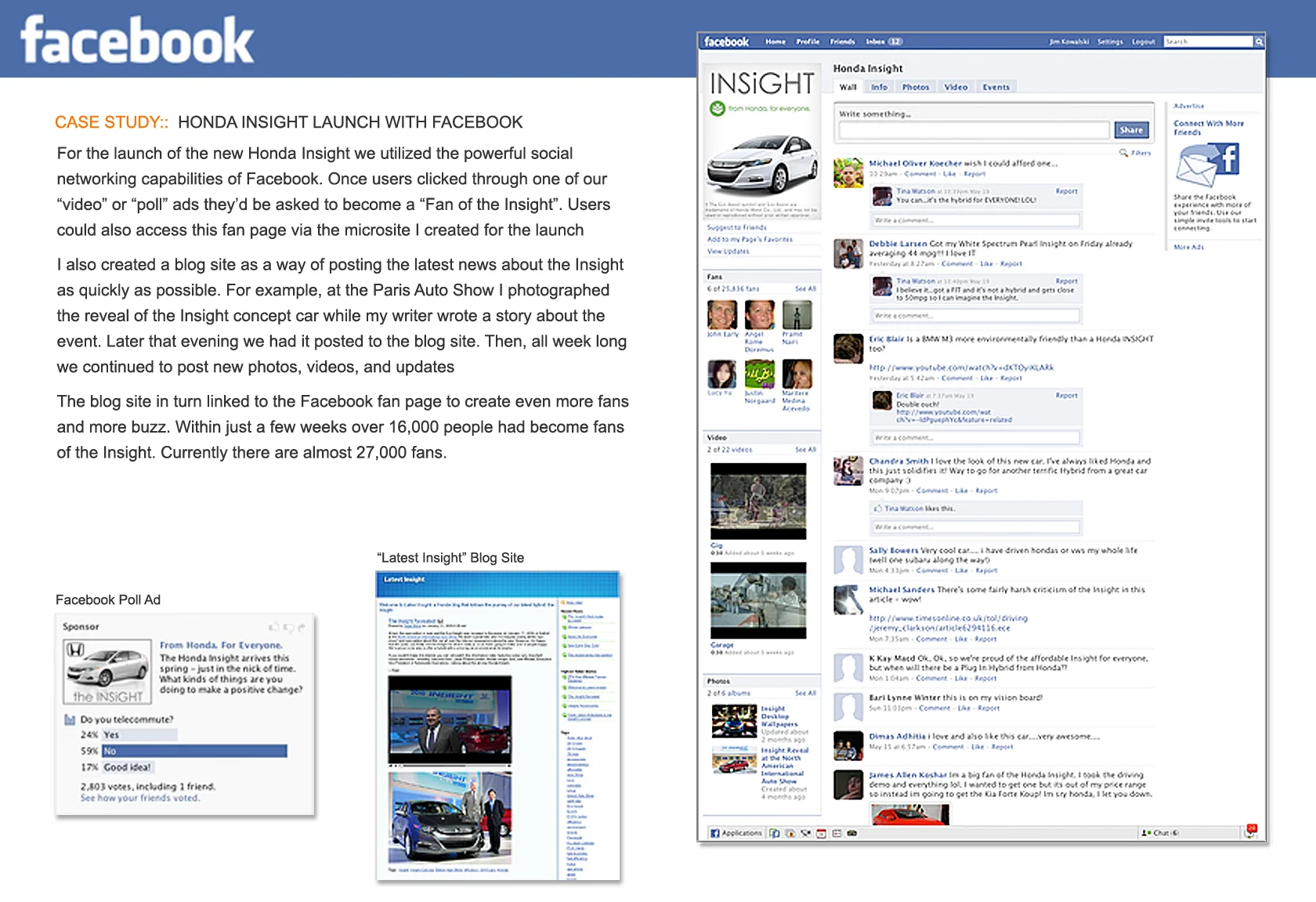Click the facebook logo in the screenshot's navigation bar
The height and width of the screenshot is (902, 1316).
726,42
